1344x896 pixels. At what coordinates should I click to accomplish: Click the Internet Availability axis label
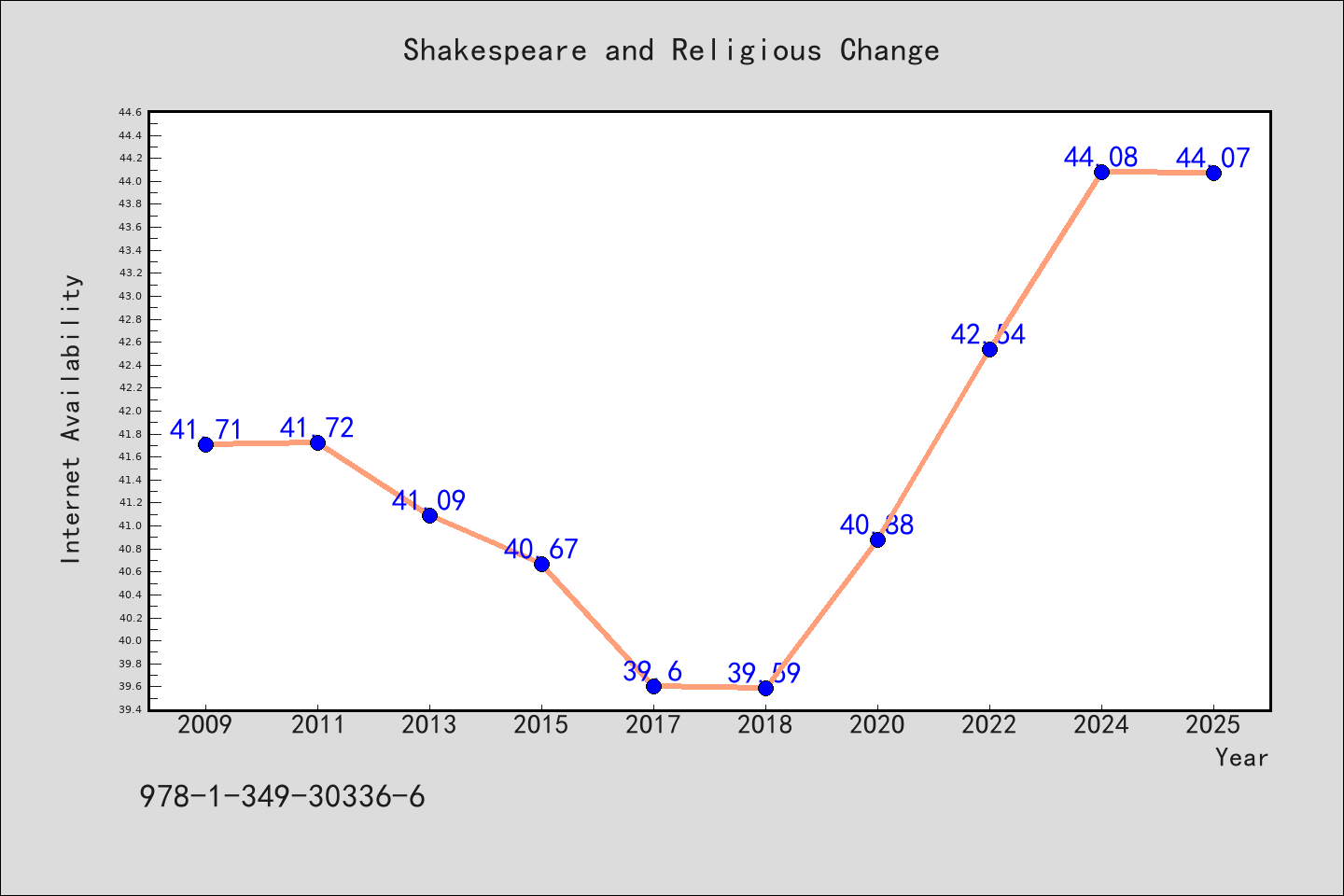[x=72, y=418]
